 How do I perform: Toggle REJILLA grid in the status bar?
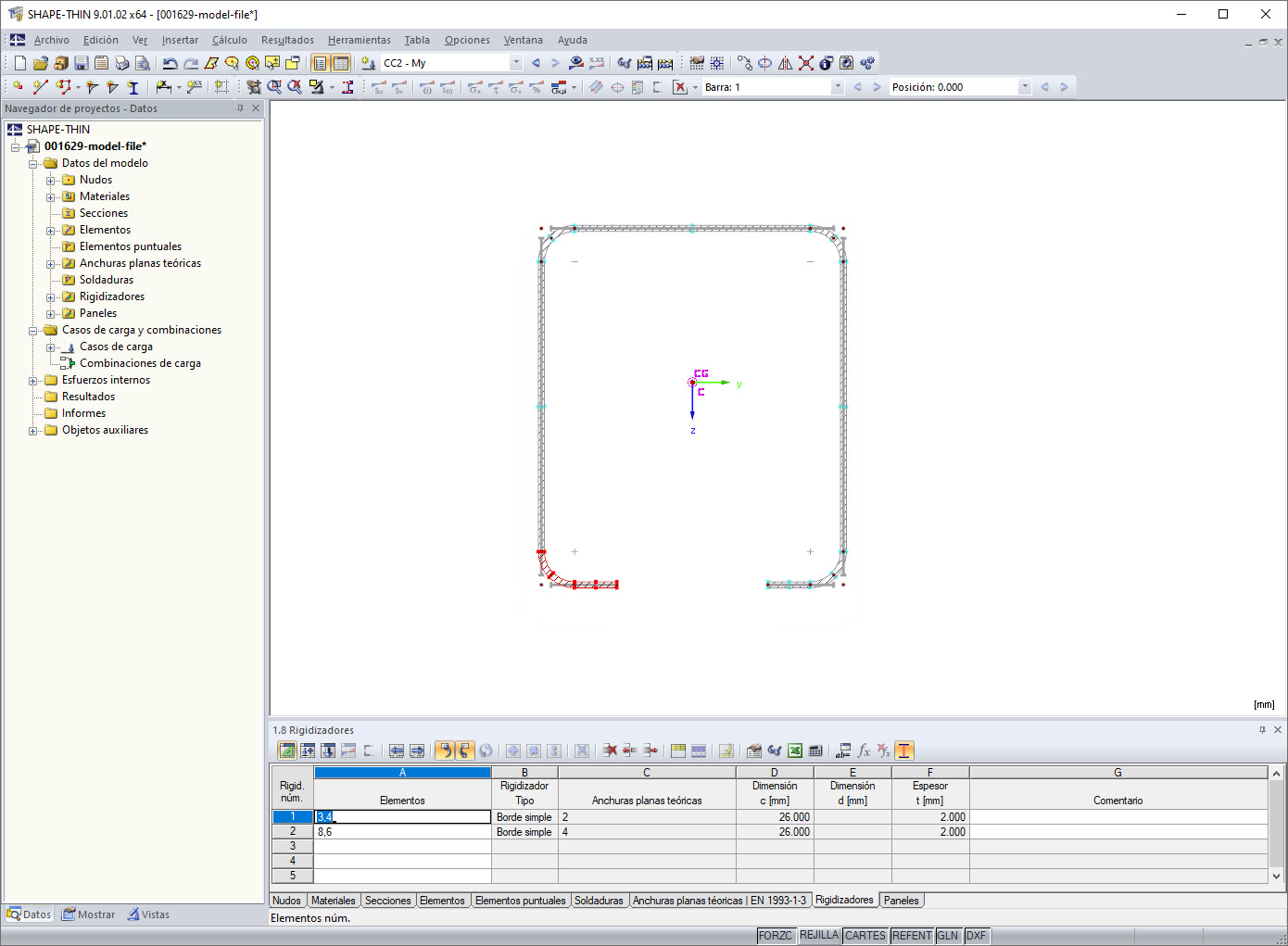coord(819,936)
